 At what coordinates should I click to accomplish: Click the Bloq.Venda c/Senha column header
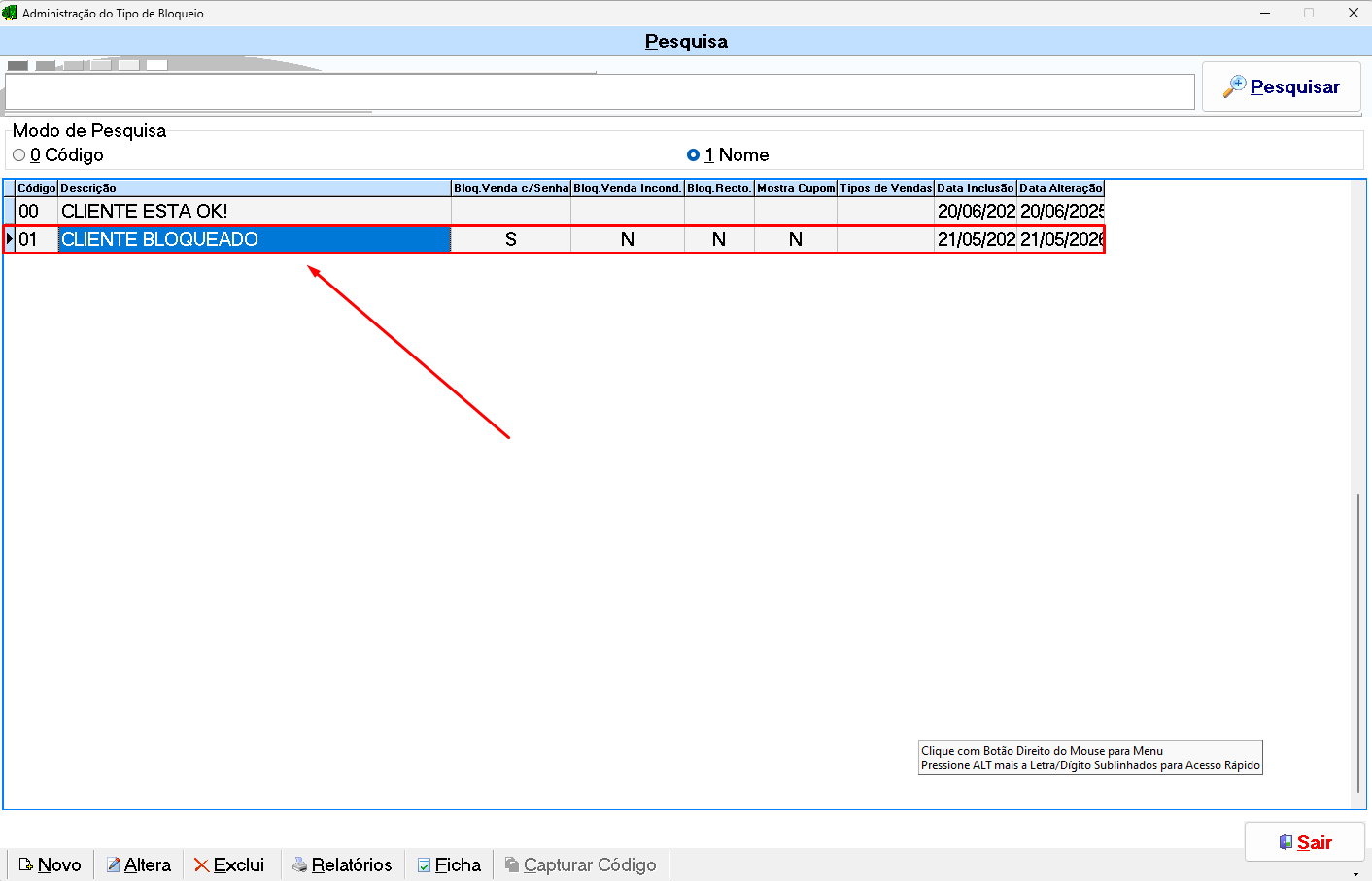point(511,188)
